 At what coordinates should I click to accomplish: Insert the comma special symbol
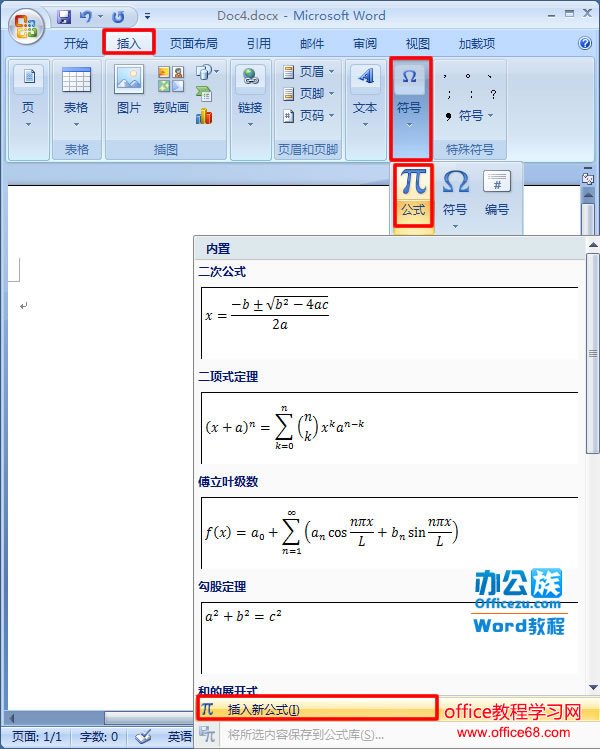445,75
